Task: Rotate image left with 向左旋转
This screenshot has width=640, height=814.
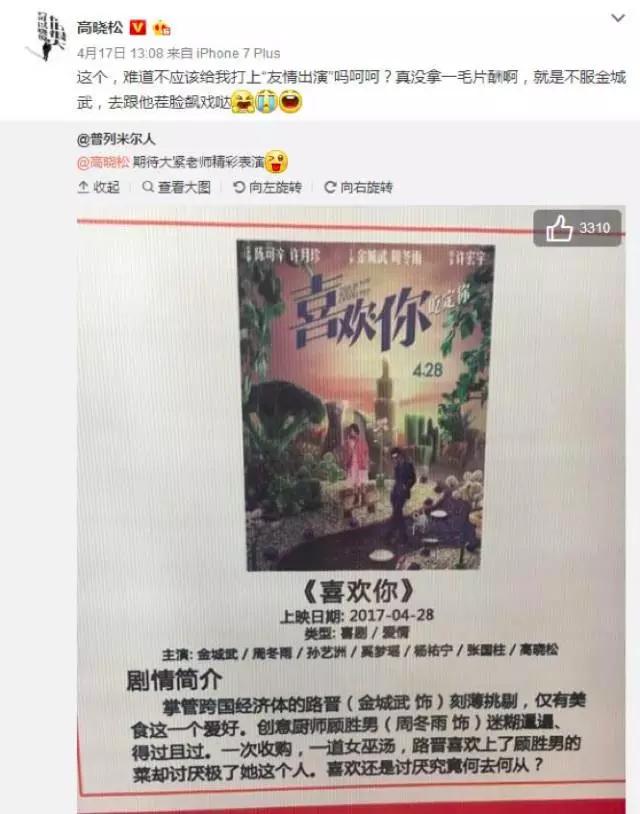Action: point(267,187)
